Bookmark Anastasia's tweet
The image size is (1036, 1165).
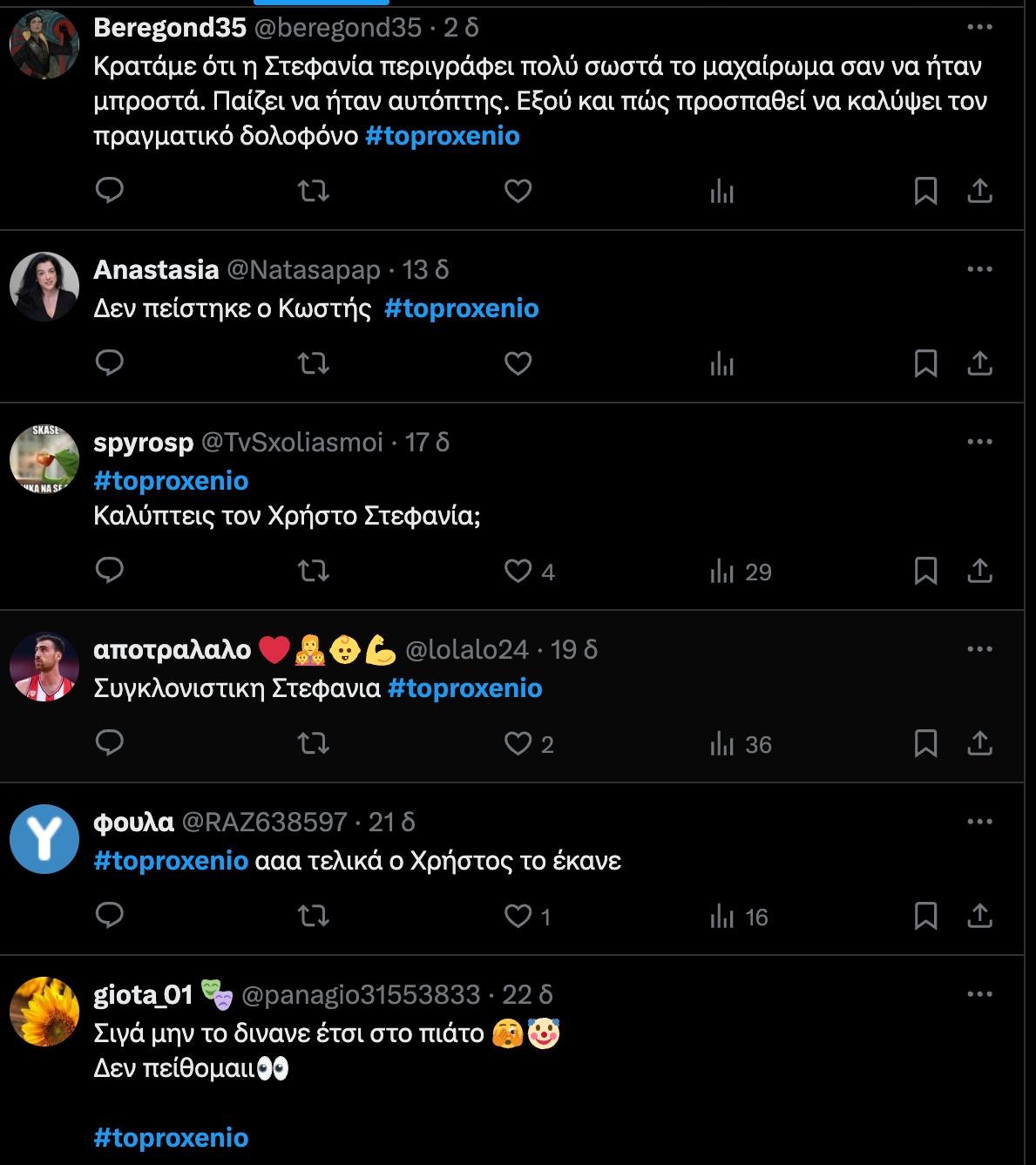tap(925, 362)
